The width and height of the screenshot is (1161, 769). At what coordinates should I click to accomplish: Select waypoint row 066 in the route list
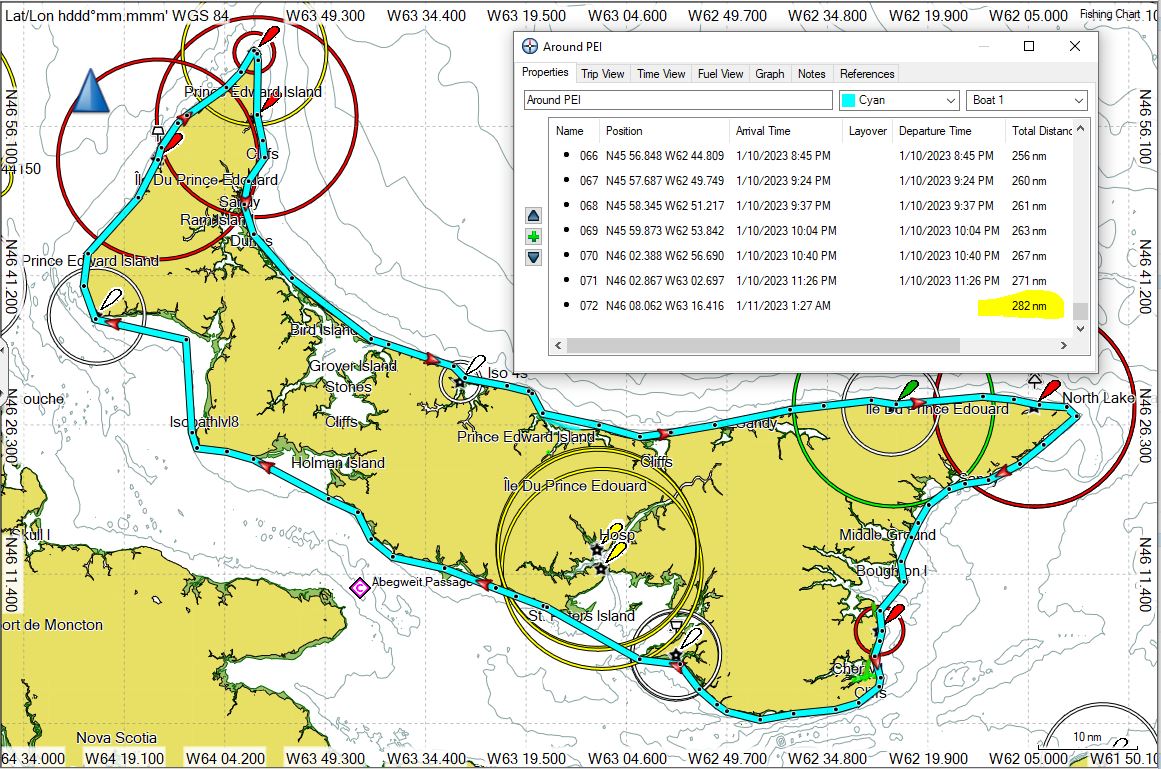(x=812, y=156)
